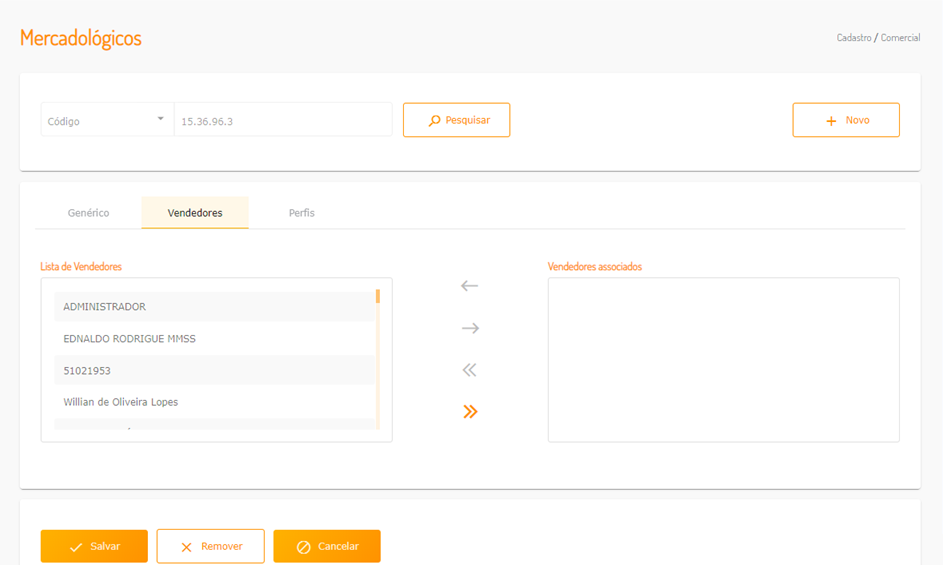Select the 51021953 list entry
This screenshot has width=943, height=565.
click(x=214, y=371)
